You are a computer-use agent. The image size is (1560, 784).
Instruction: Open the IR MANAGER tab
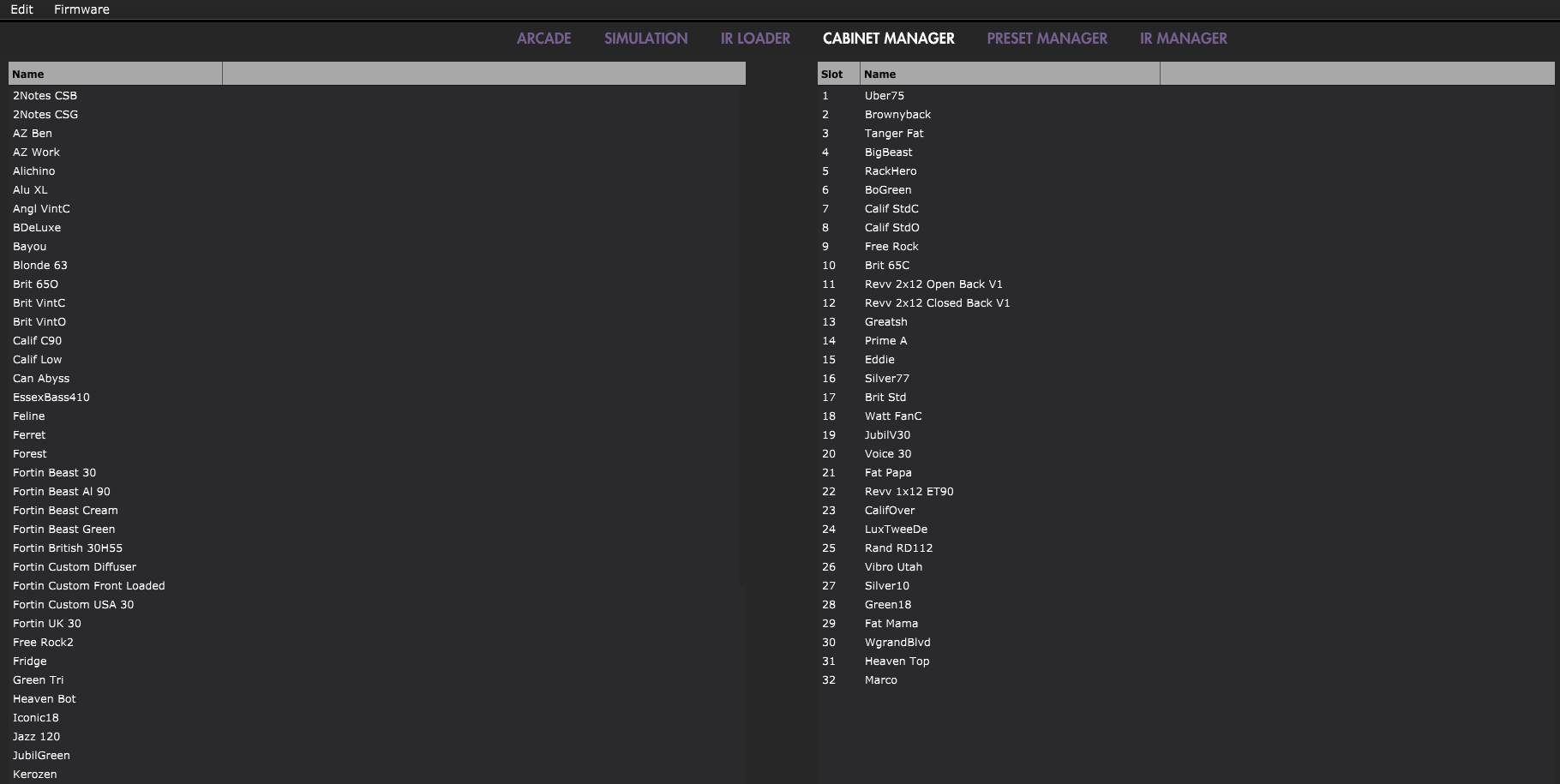click(x=1183, y=39)
